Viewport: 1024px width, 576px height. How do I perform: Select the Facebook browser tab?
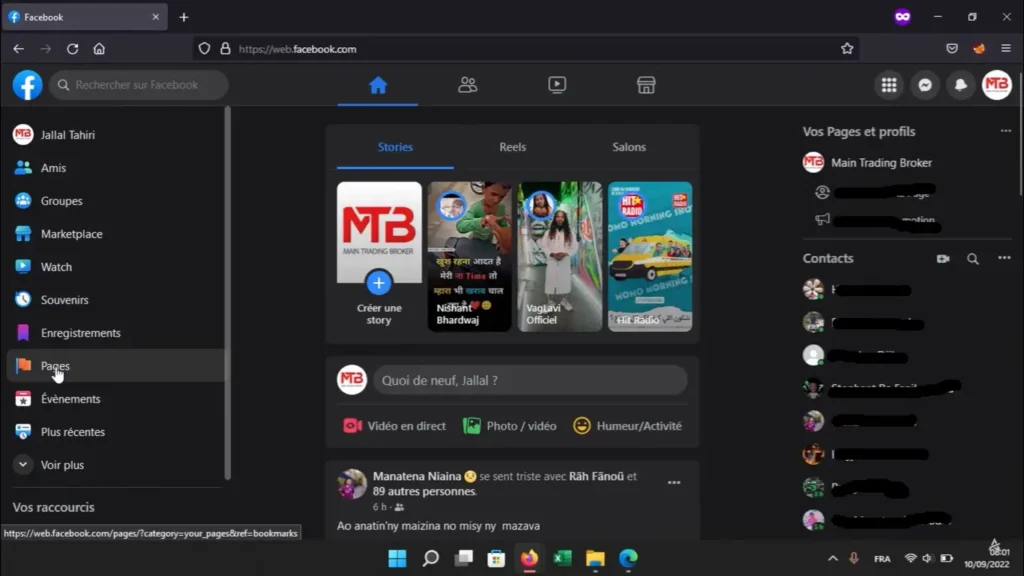(x=85, y=18)
